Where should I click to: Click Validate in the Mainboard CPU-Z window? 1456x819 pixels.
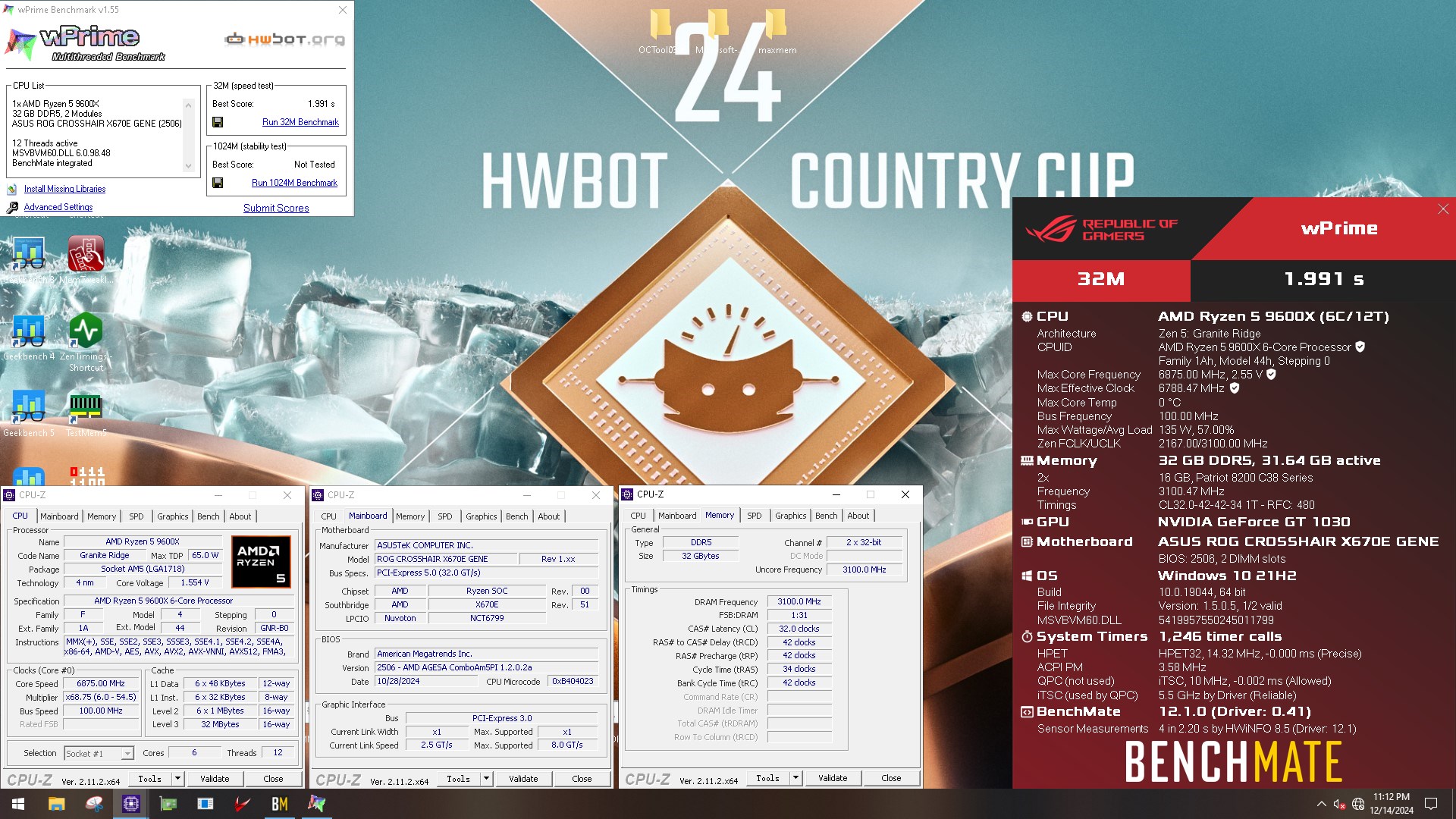523,779
